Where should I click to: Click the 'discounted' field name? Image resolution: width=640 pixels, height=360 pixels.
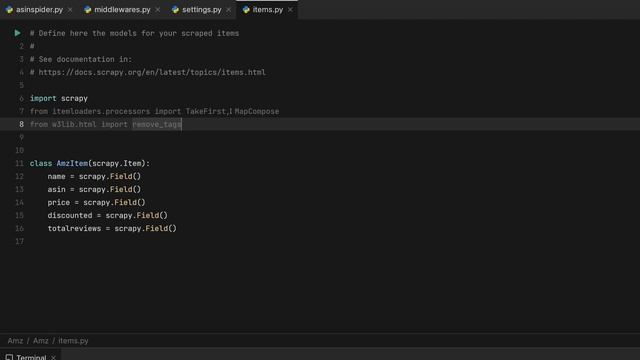pos(70,216)
